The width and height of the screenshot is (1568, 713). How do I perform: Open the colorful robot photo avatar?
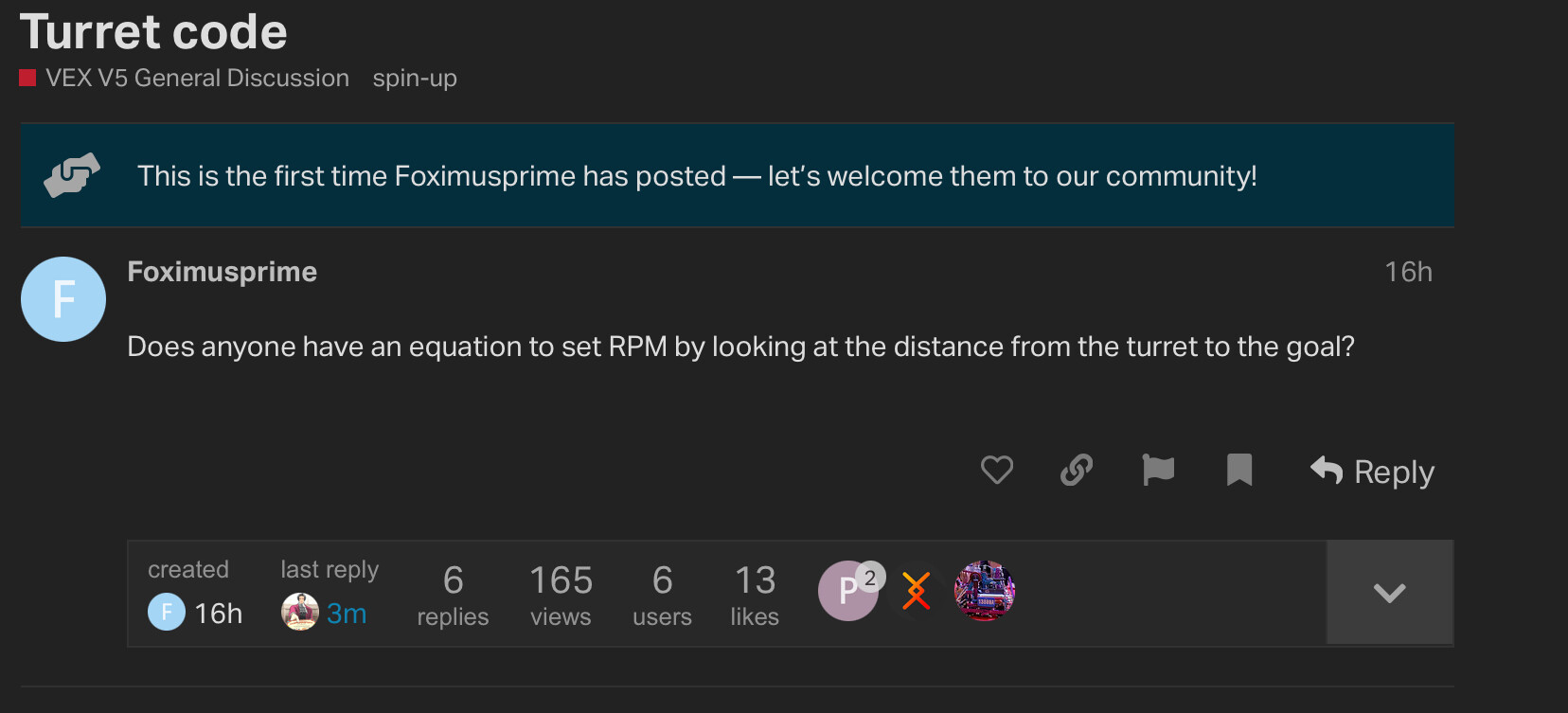pyautogui.click(x=985, y=591)
